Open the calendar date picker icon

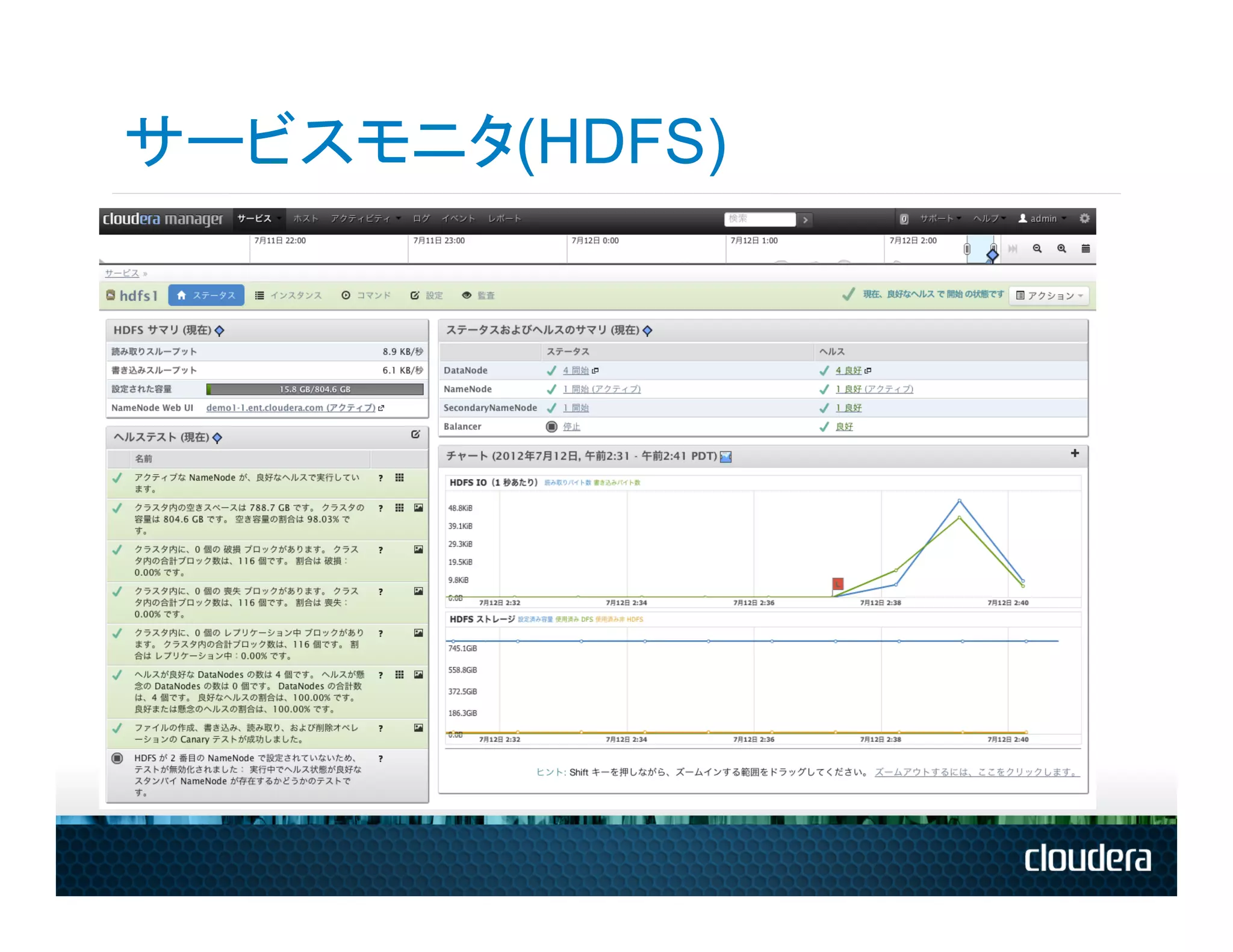[1085, 249]
